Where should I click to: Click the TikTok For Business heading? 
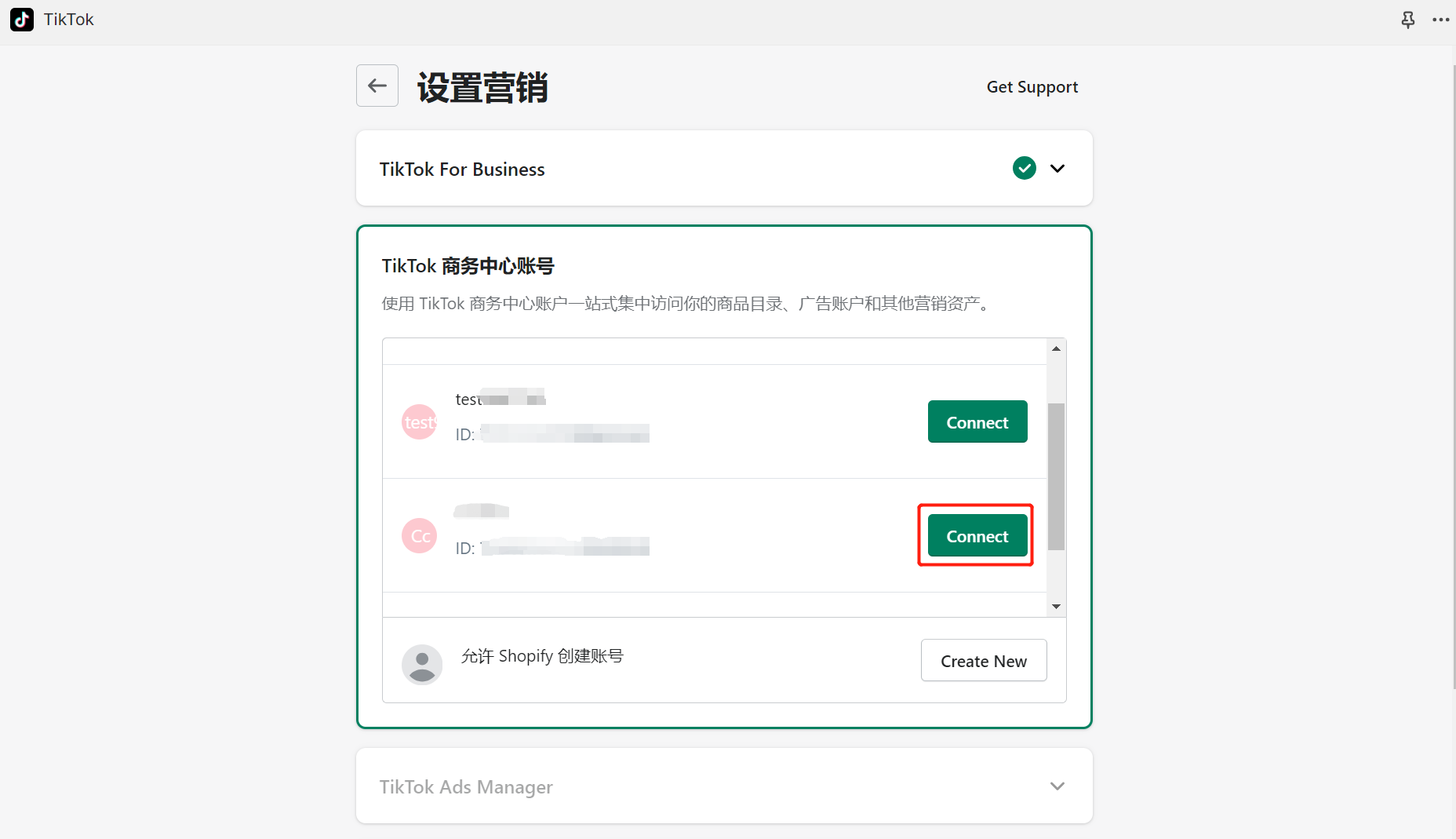[462, 170]
